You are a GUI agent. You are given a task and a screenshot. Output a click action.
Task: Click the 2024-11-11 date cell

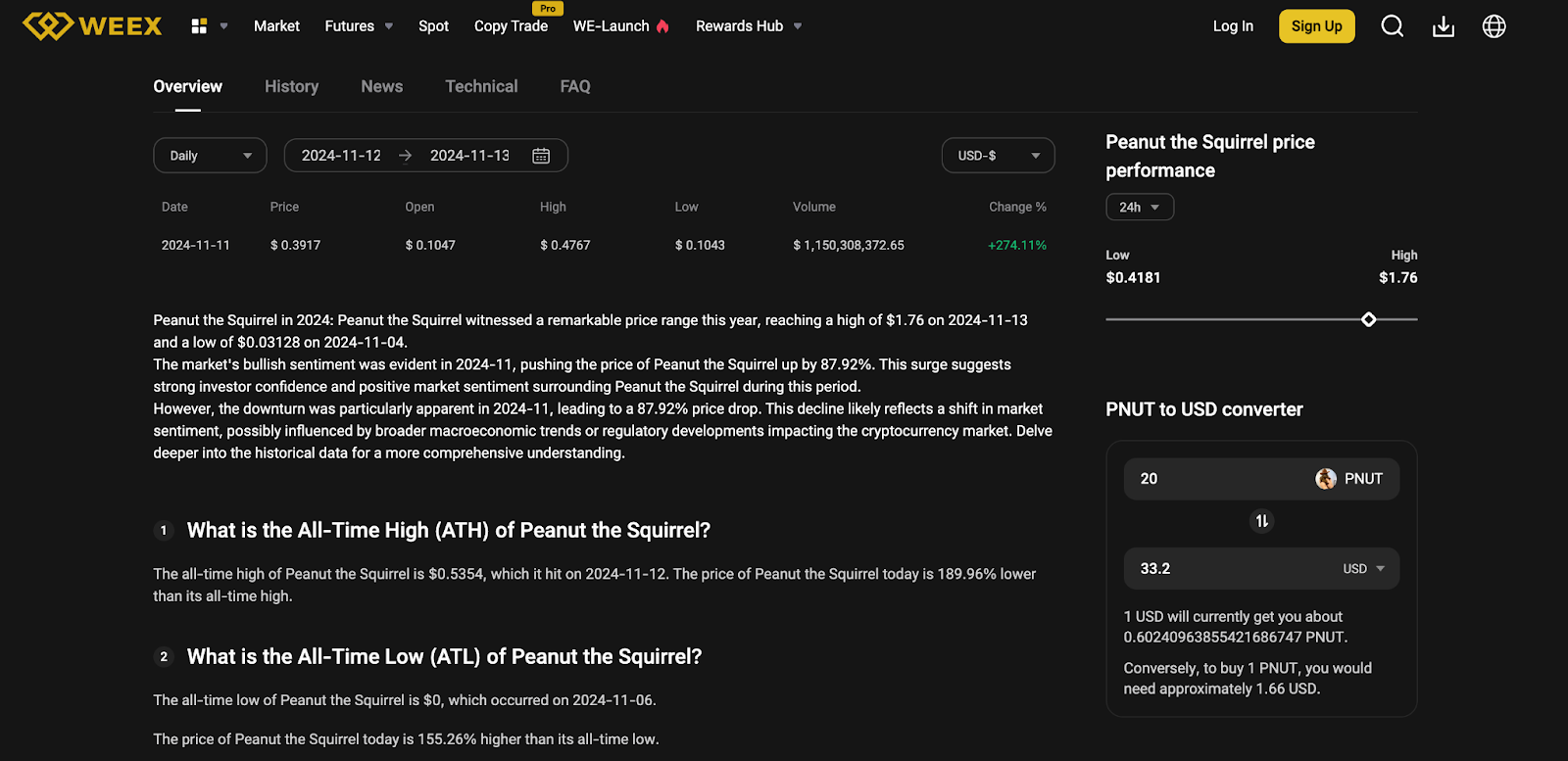pos(196,245)
